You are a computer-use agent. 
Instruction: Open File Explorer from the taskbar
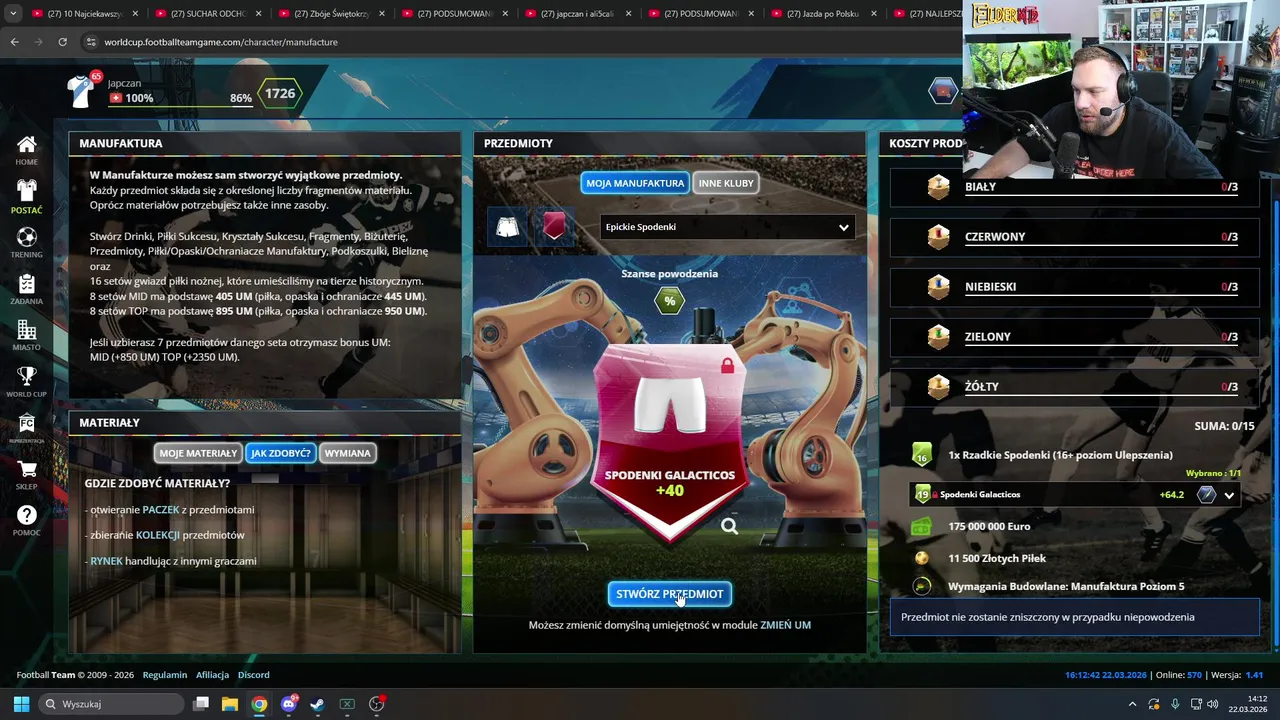[230, 704]
